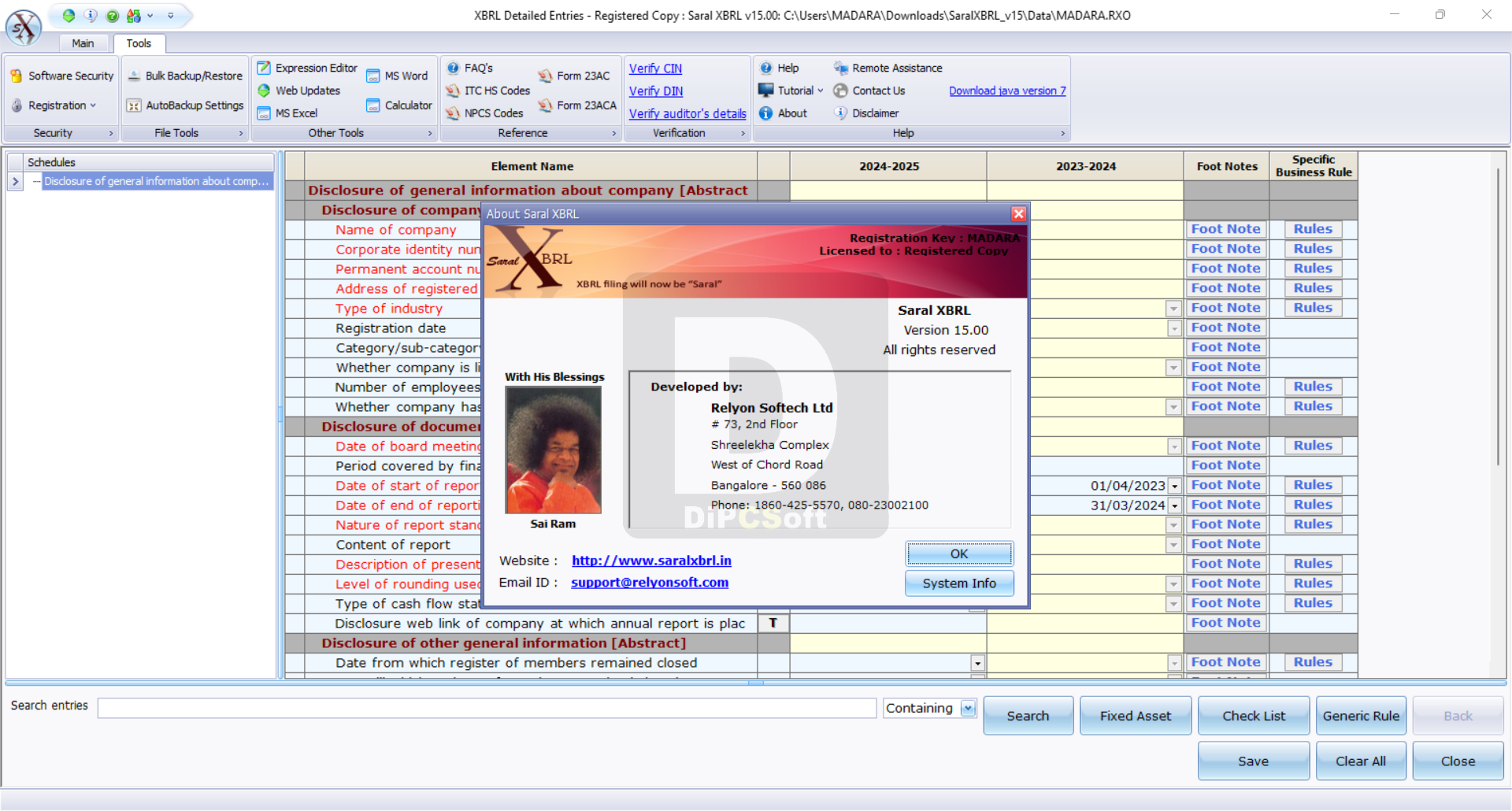Open the Tutorial dropdown

(x=791, y=91)
